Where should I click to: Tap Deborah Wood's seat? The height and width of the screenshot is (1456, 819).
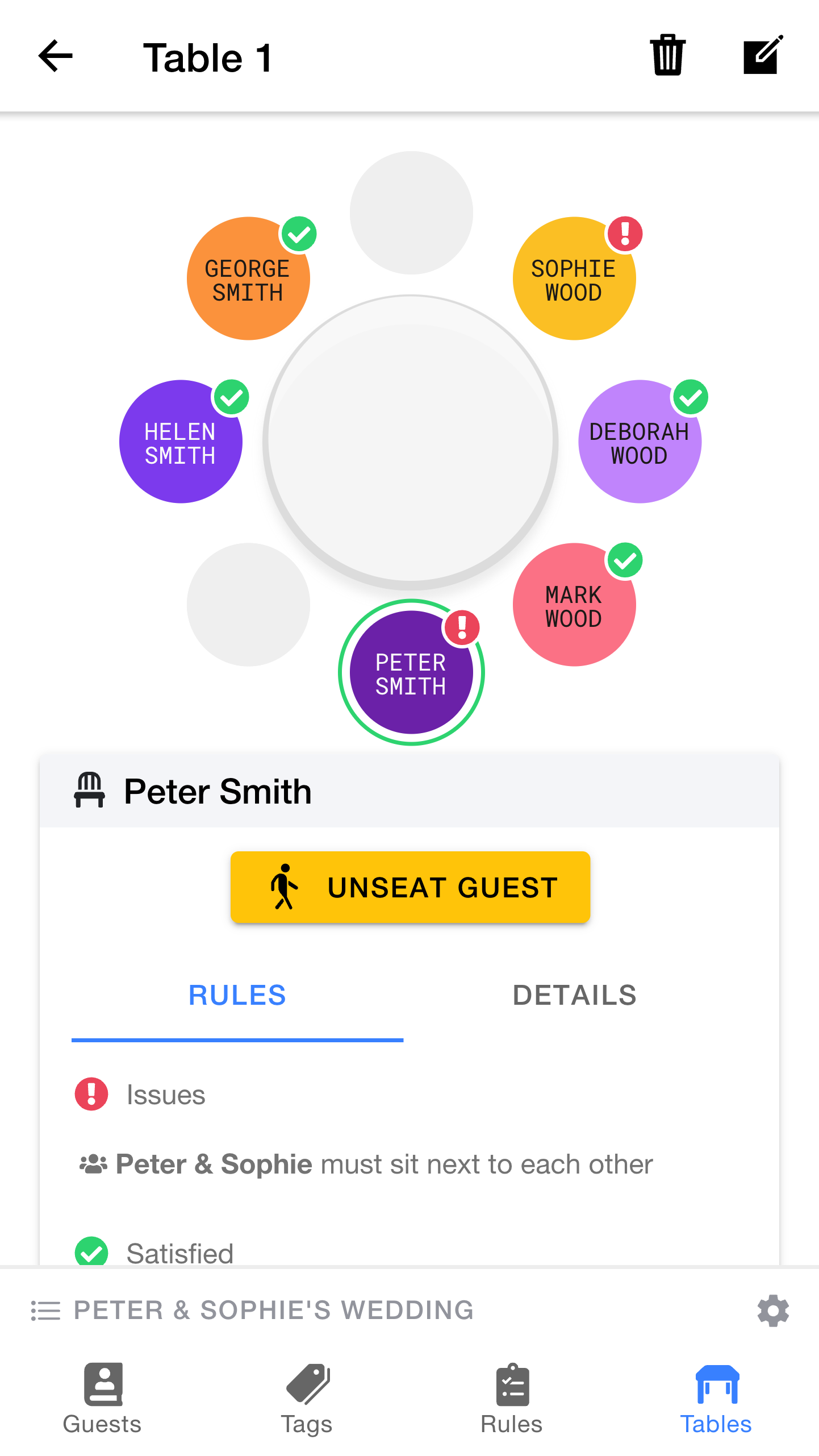point(640,443)
